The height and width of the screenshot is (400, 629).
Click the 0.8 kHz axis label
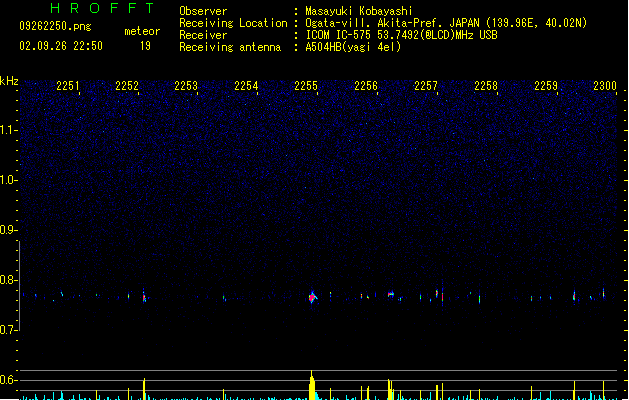coord(8,280)
